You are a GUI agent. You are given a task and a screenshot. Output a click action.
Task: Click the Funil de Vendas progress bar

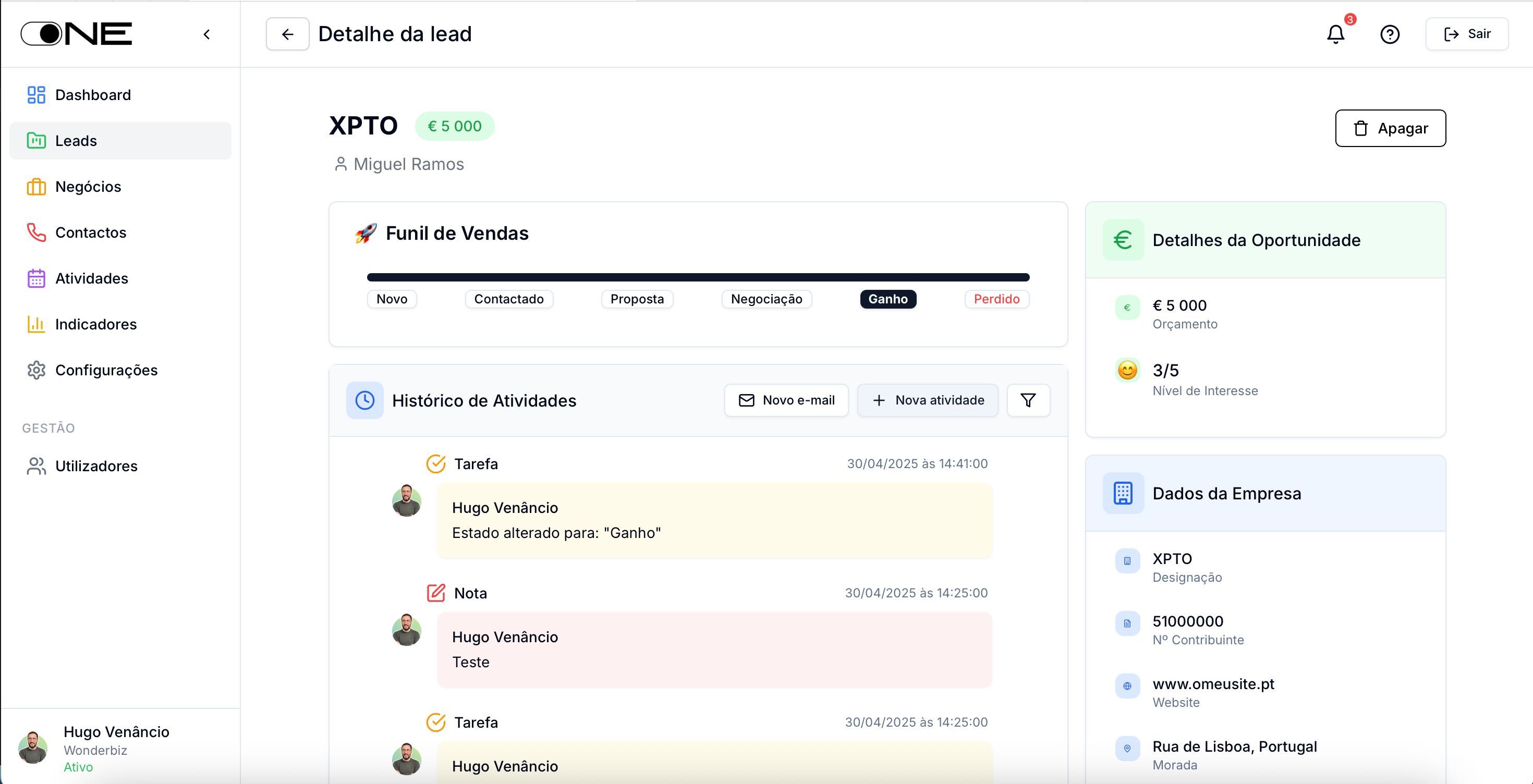(x=698, y=277)
